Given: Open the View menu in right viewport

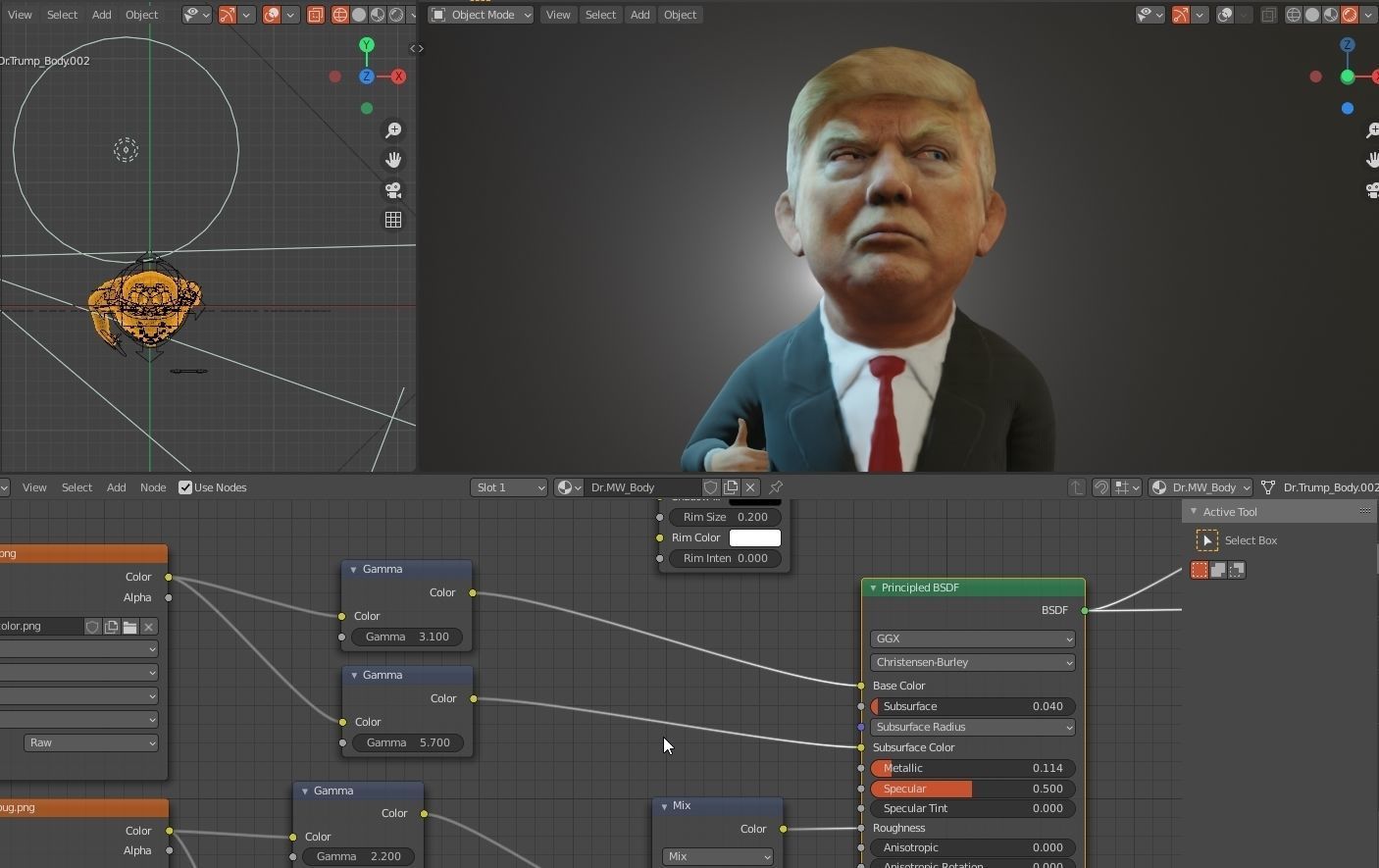Looking at the screenshot, I should tap(558, 15).
